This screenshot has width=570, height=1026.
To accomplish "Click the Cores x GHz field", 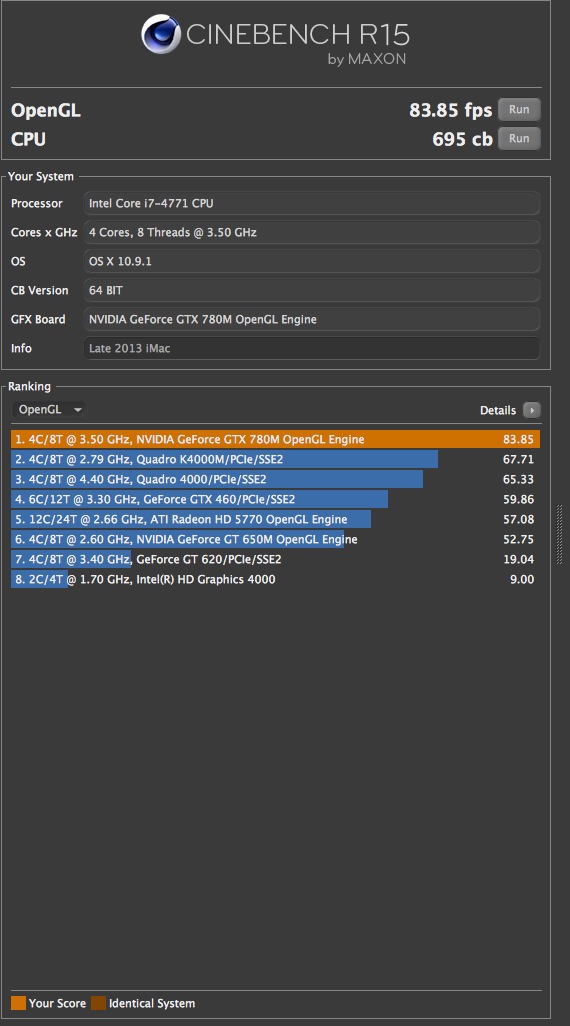I will (312, 232).
